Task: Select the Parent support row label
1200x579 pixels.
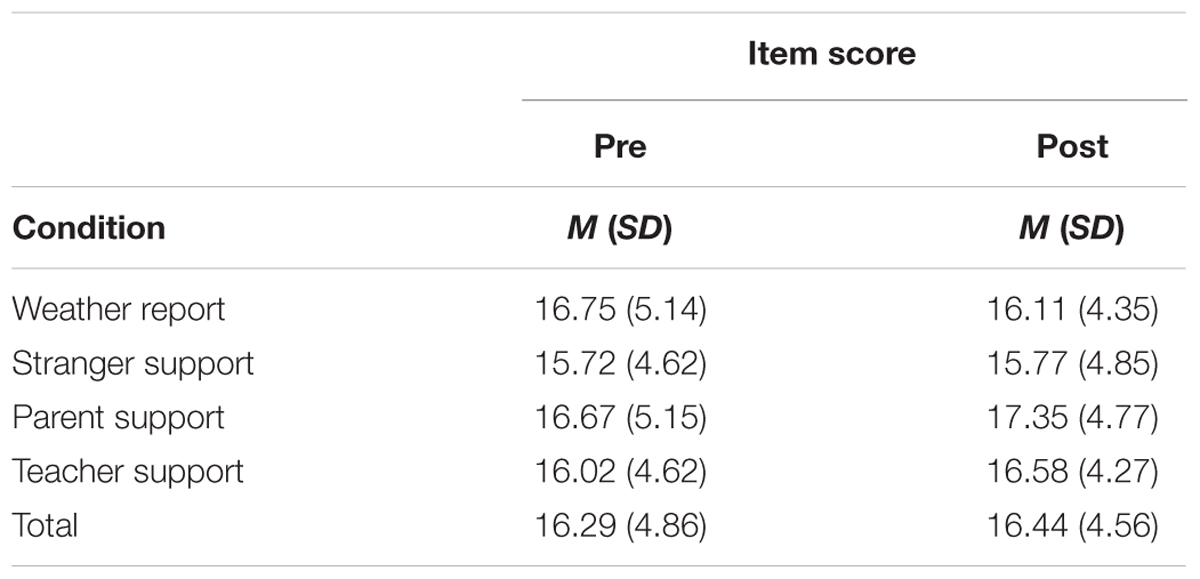Action: click(118, 417)
